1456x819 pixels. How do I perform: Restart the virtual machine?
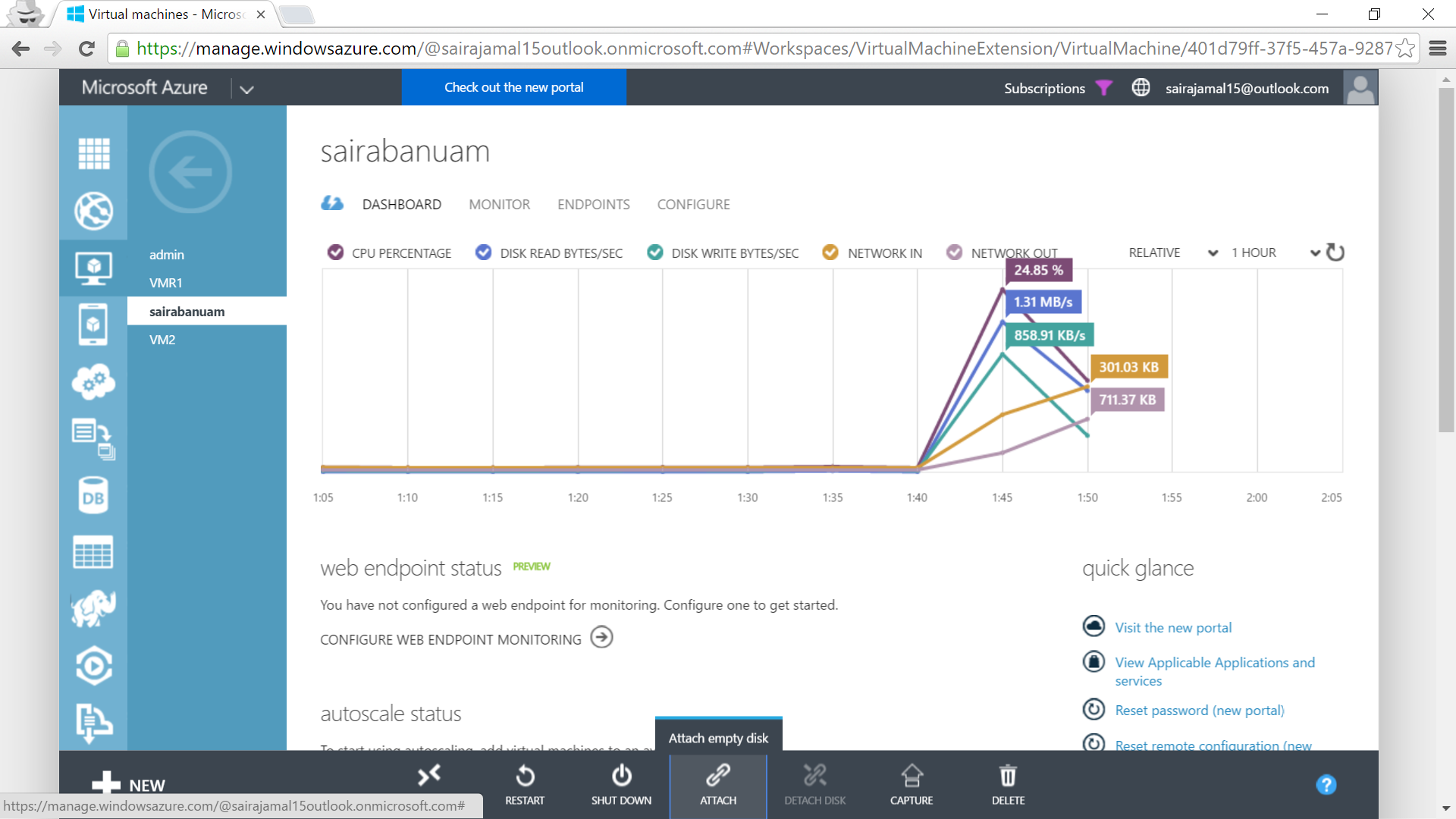525,784
